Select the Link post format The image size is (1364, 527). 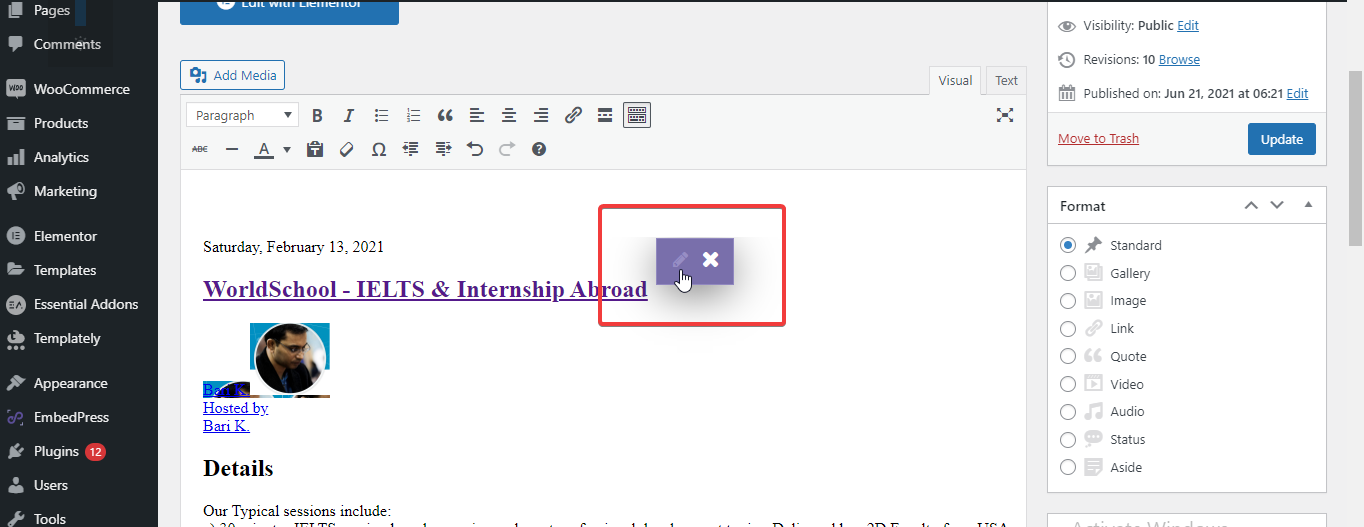point(1068,329)
